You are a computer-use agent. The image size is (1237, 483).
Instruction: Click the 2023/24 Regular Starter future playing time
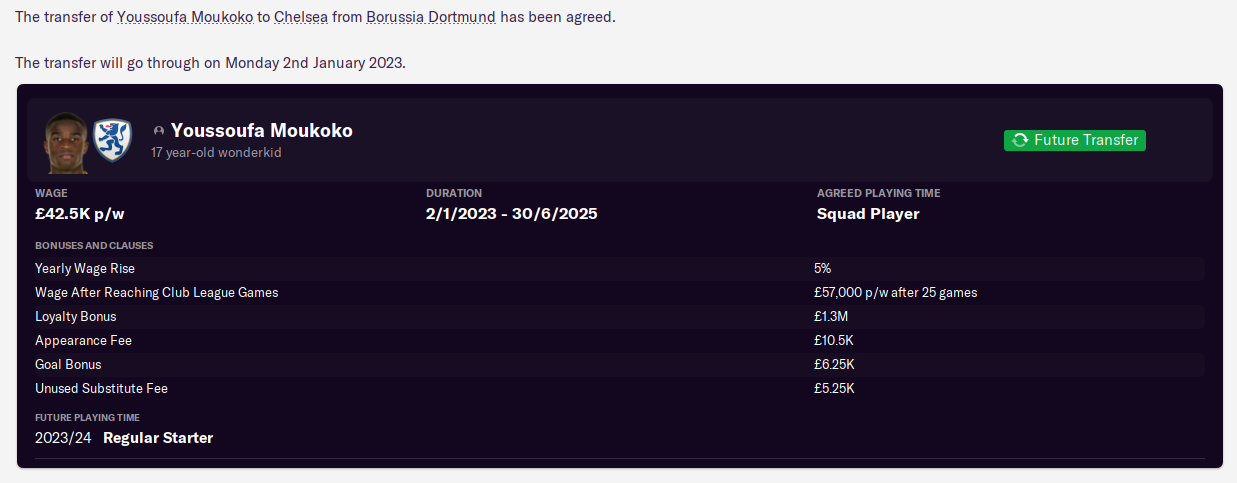click(x=124, y=438)
